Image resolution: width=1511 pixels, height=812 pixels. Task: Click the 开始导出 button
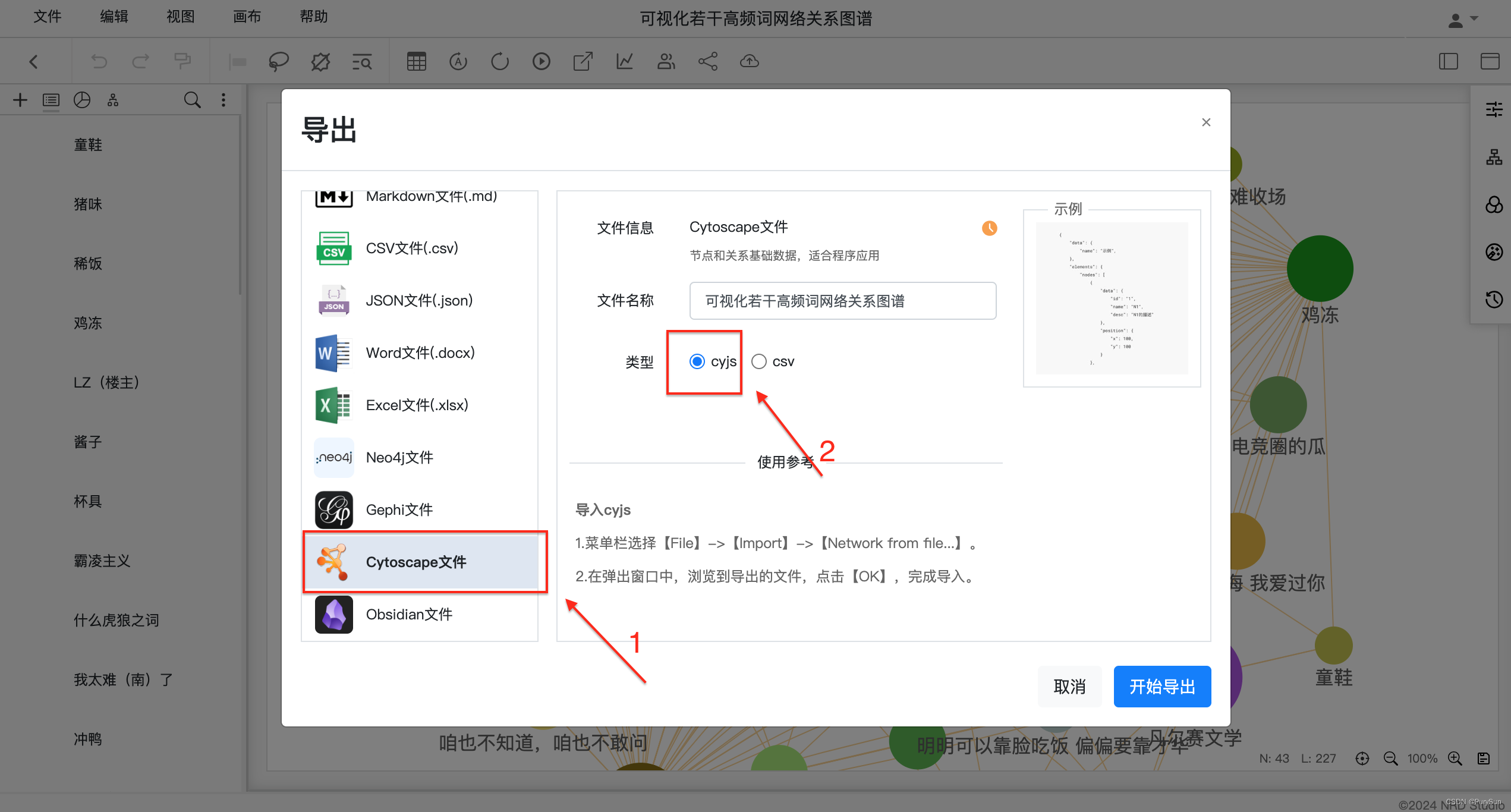coord(1161,687)
